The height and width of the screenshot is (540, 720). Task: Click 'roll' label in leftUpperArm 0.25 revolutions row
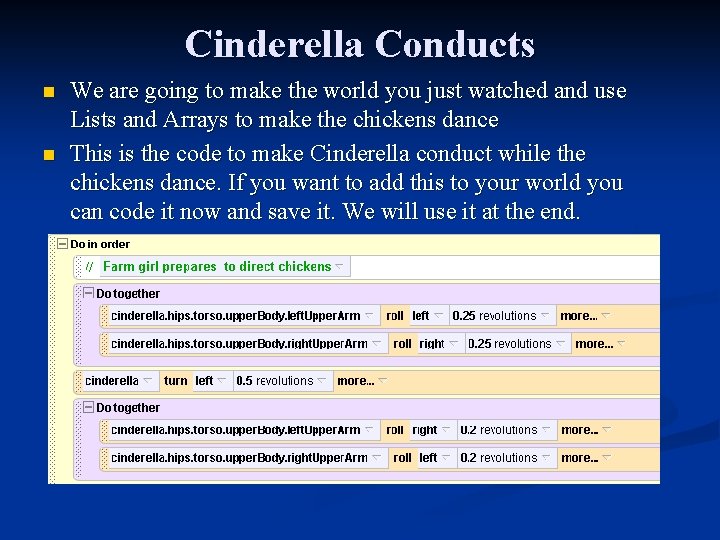pos(394,316)
